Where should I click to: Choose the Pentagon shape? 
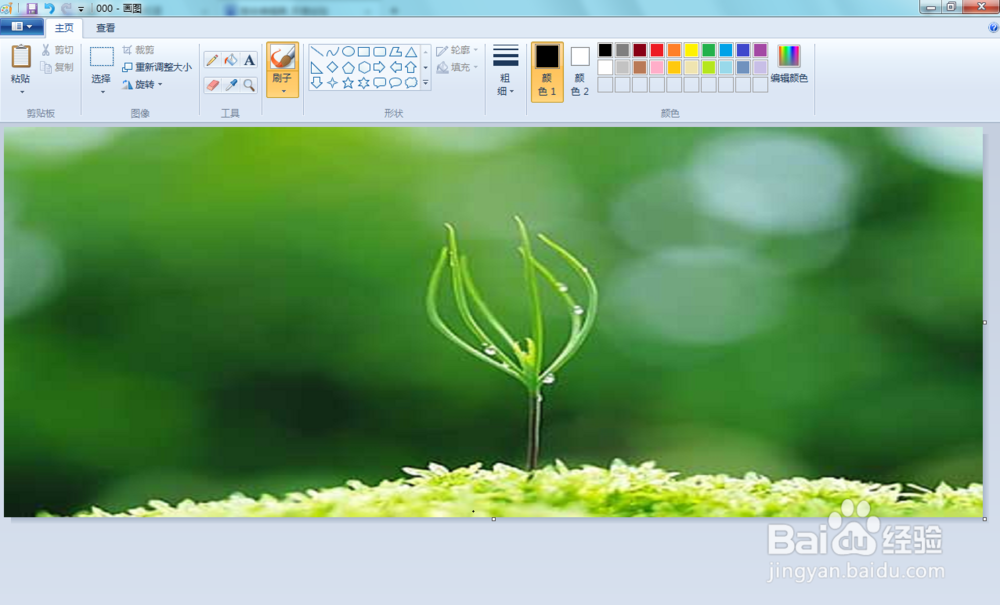click(348, 67)
